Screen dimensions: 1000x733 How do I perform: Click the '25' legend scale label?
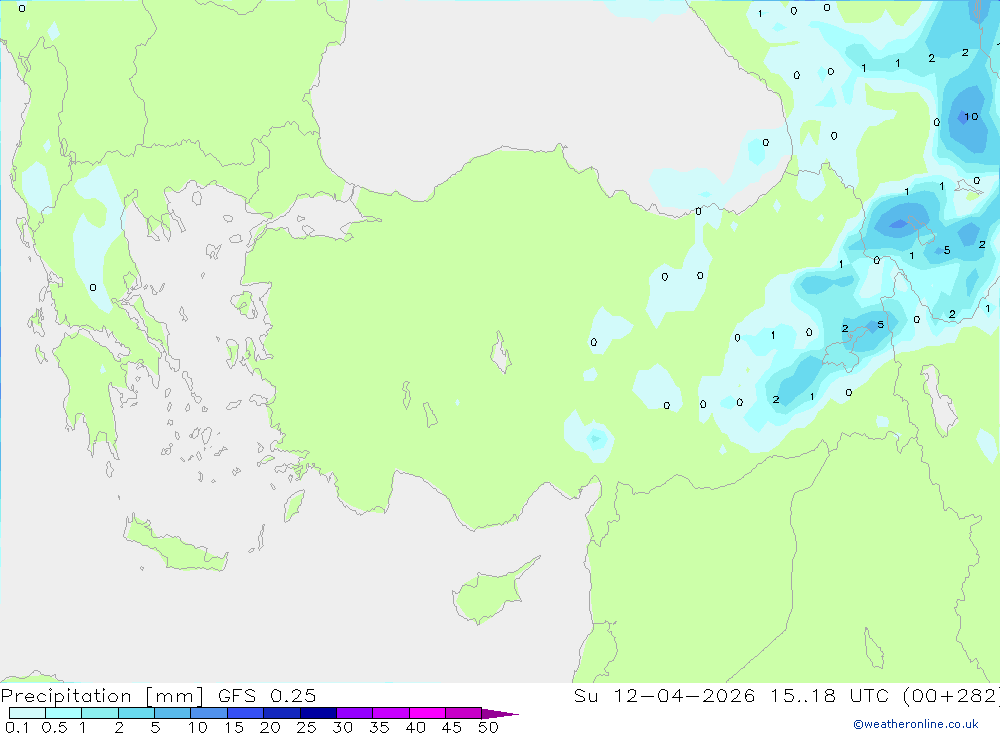[x=306, y=727]
